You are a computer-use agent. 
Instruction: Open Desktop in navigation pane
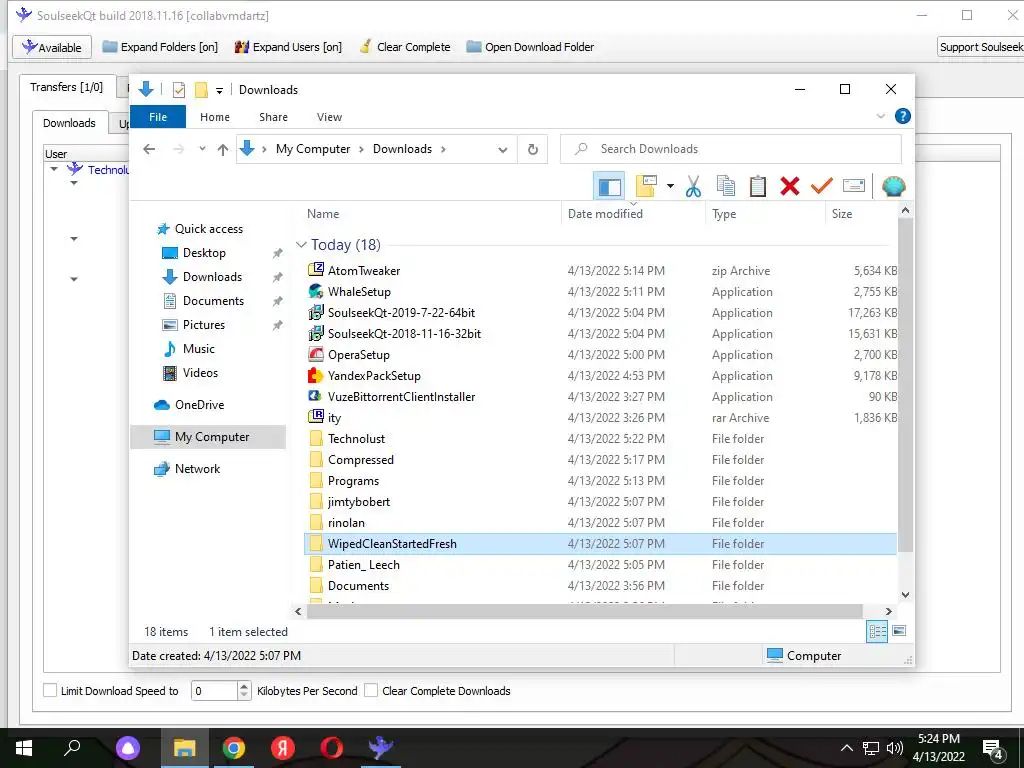tap(204, 253)
